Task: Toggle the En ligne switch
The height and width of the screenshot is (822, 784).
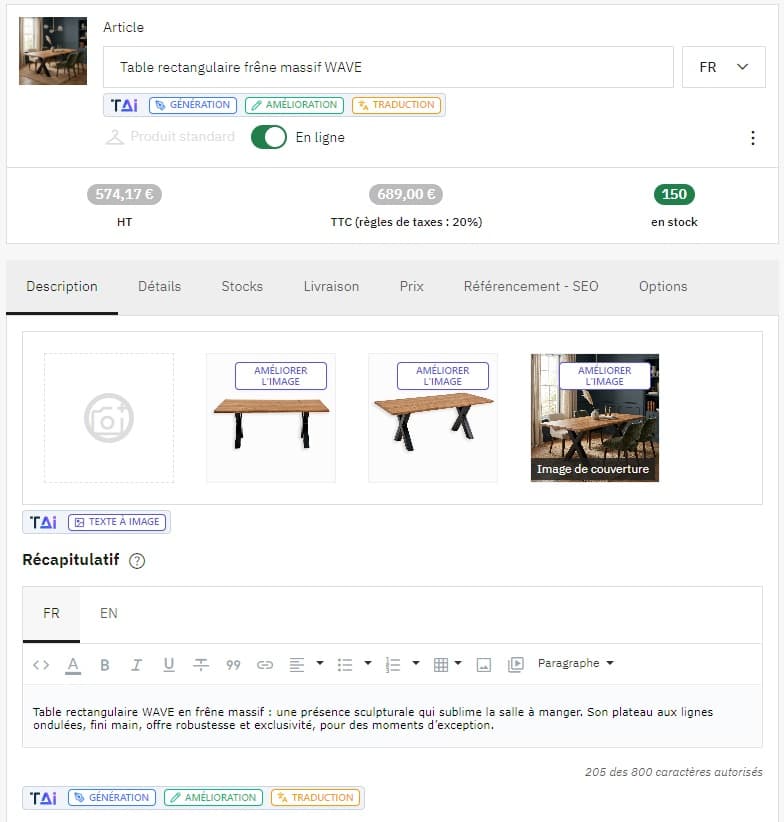Action: coord(269,137)
